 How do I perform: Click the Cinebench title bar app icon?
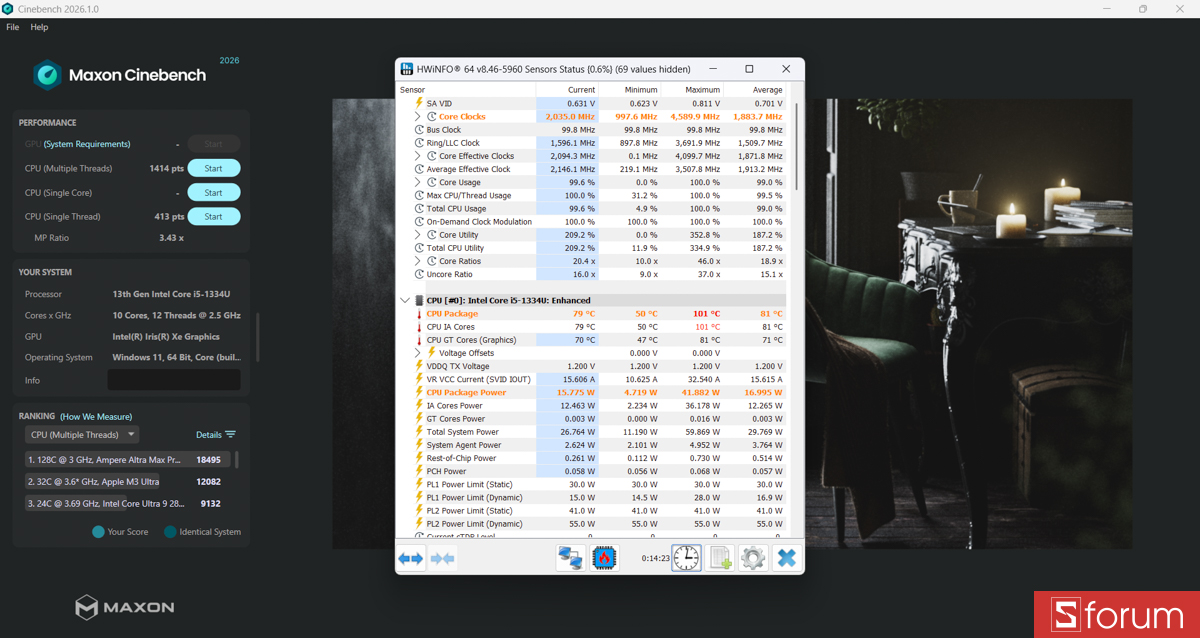point(7,9)
